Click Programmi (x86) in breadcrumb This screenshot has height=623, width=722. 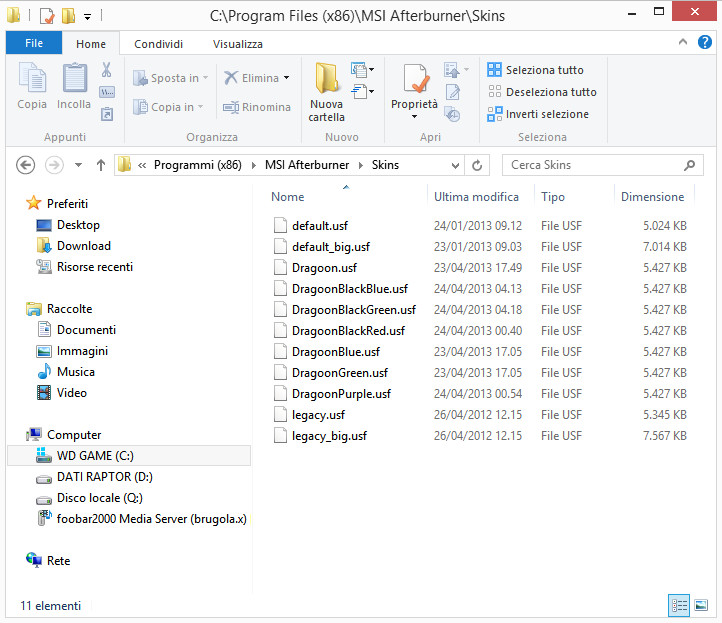[198, 165]
